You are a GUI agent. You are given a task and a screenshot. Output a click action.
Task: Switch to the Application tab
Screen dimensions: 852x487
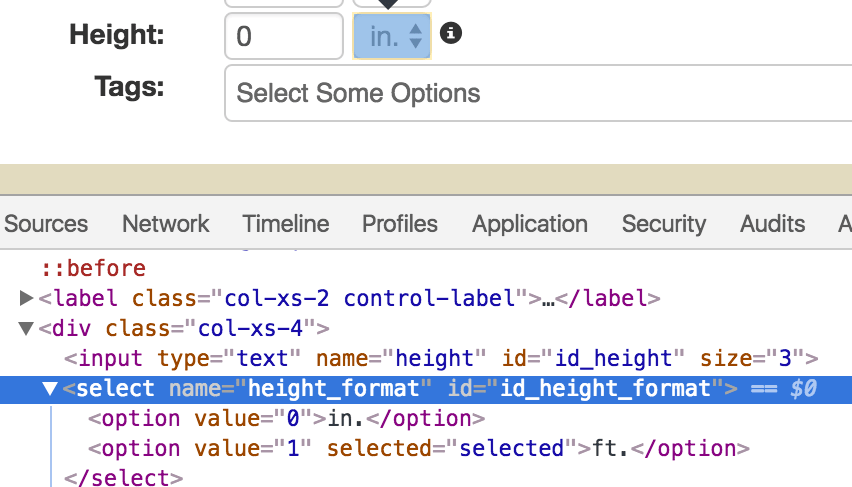click(530, 224)
